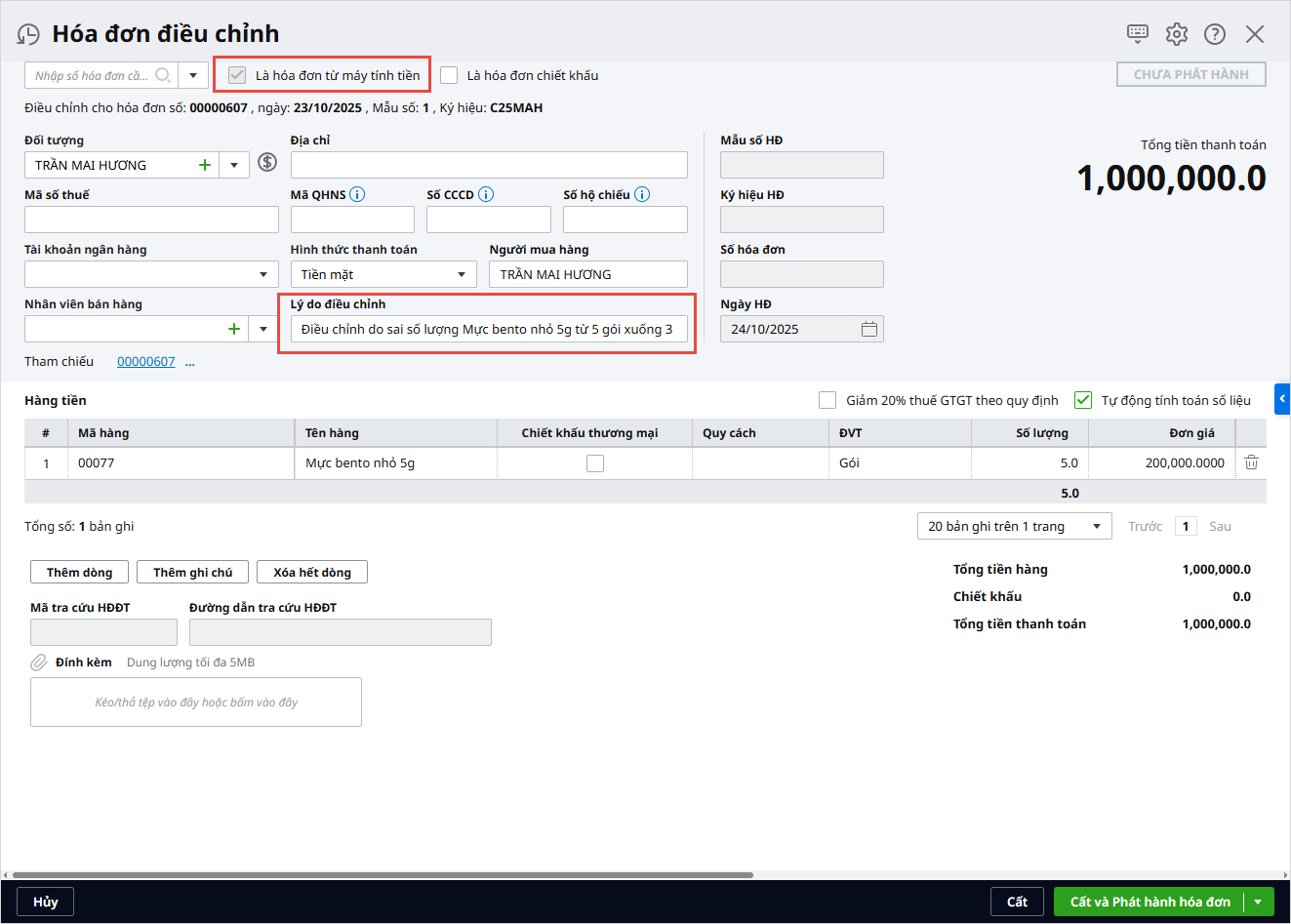Open the 20 bản ghi trên 1 trang dropdown
Viewport: 1291px width, 924px height.
[x=1096, y=526]
